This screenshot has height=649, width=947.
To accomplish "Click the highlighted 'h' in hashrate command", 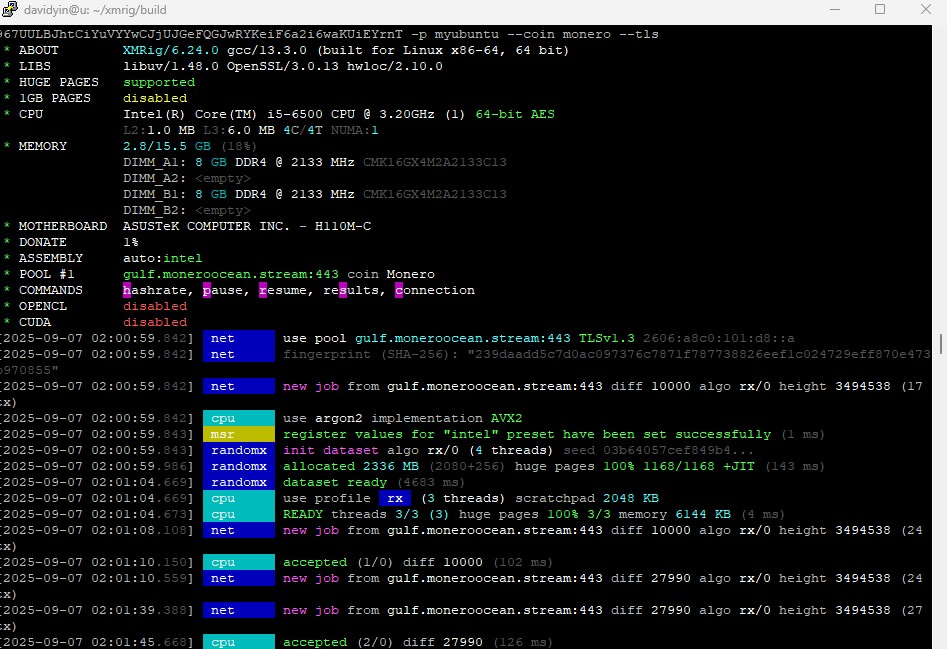I will (x=127, y=290).
